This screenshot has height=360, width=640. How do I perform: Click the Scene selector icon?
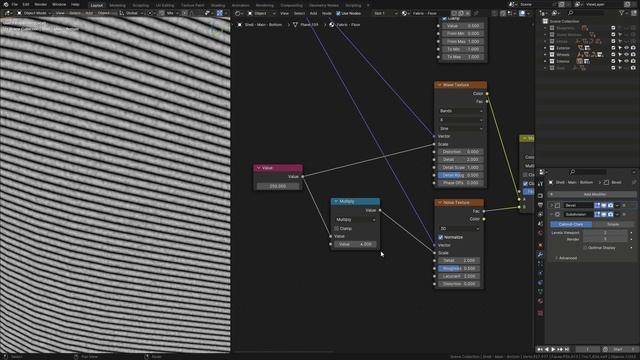pyautogui.click(x=512, y=4)
